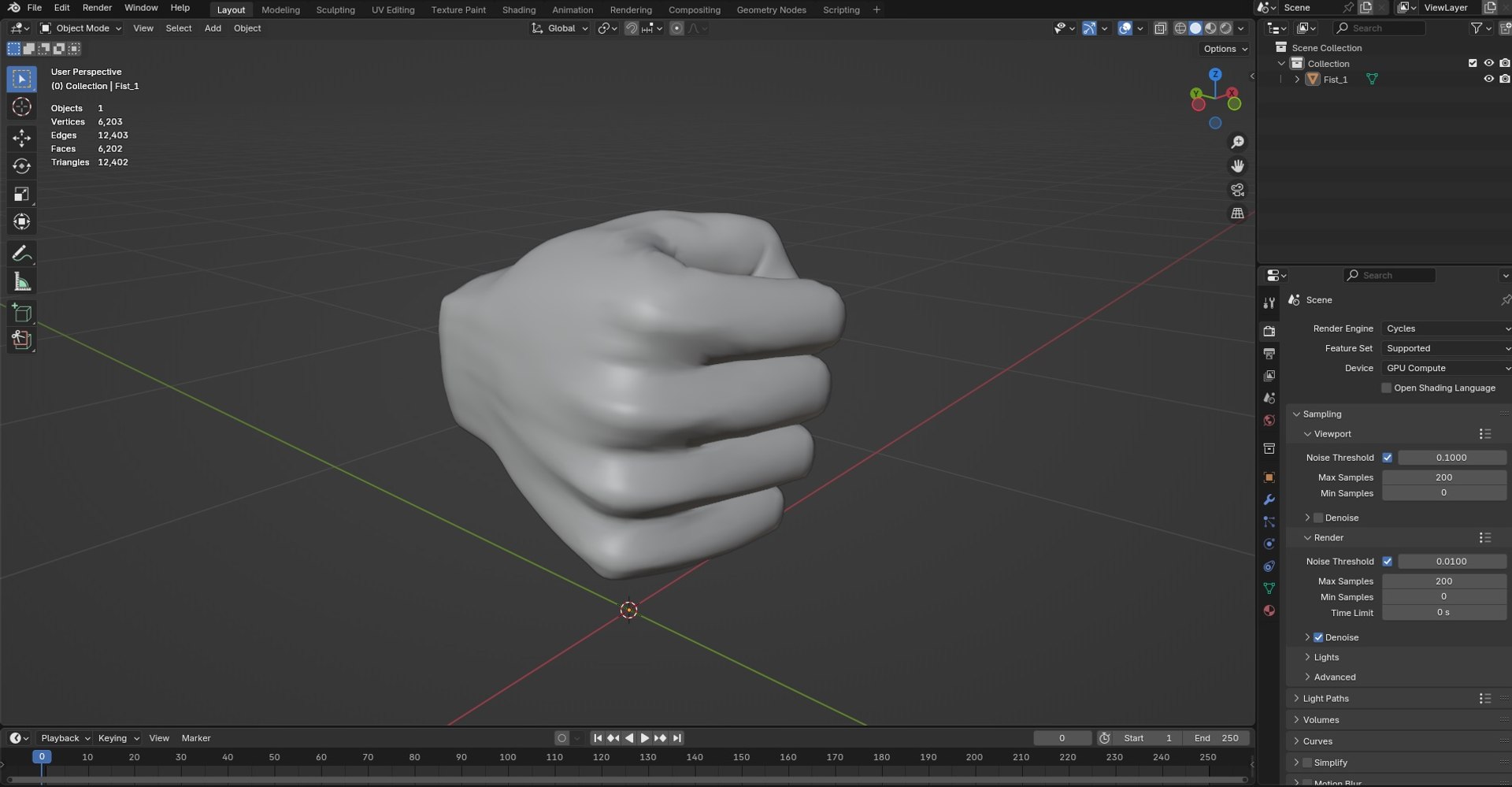1512x787 pixels.
Task: Expand Fist_1 in outliner tree
Action: click(x=1297, y=80)
